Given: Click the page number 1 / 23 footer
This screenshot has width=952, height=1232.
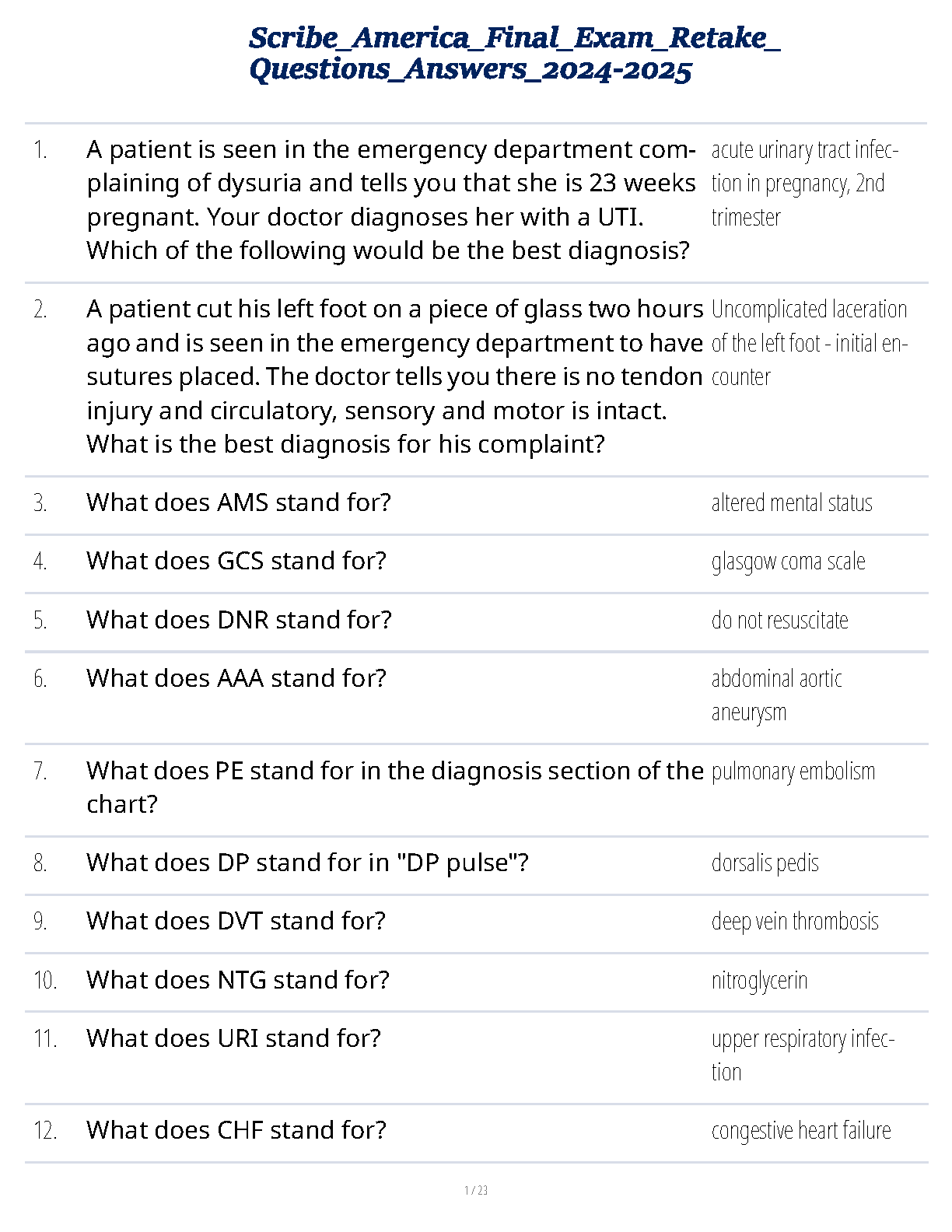Looking at the screenshot, I should (476, 1190).
